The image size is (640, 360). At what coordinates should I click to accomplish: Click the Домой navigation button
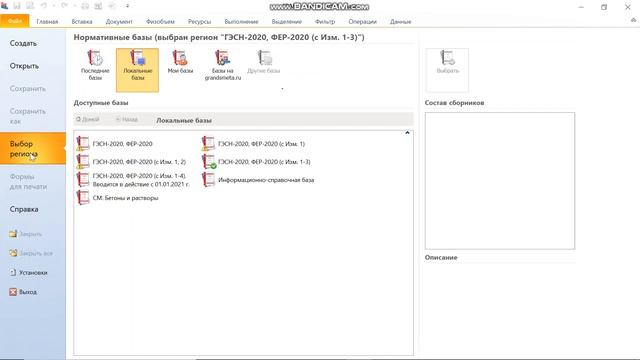pos(88,119)
